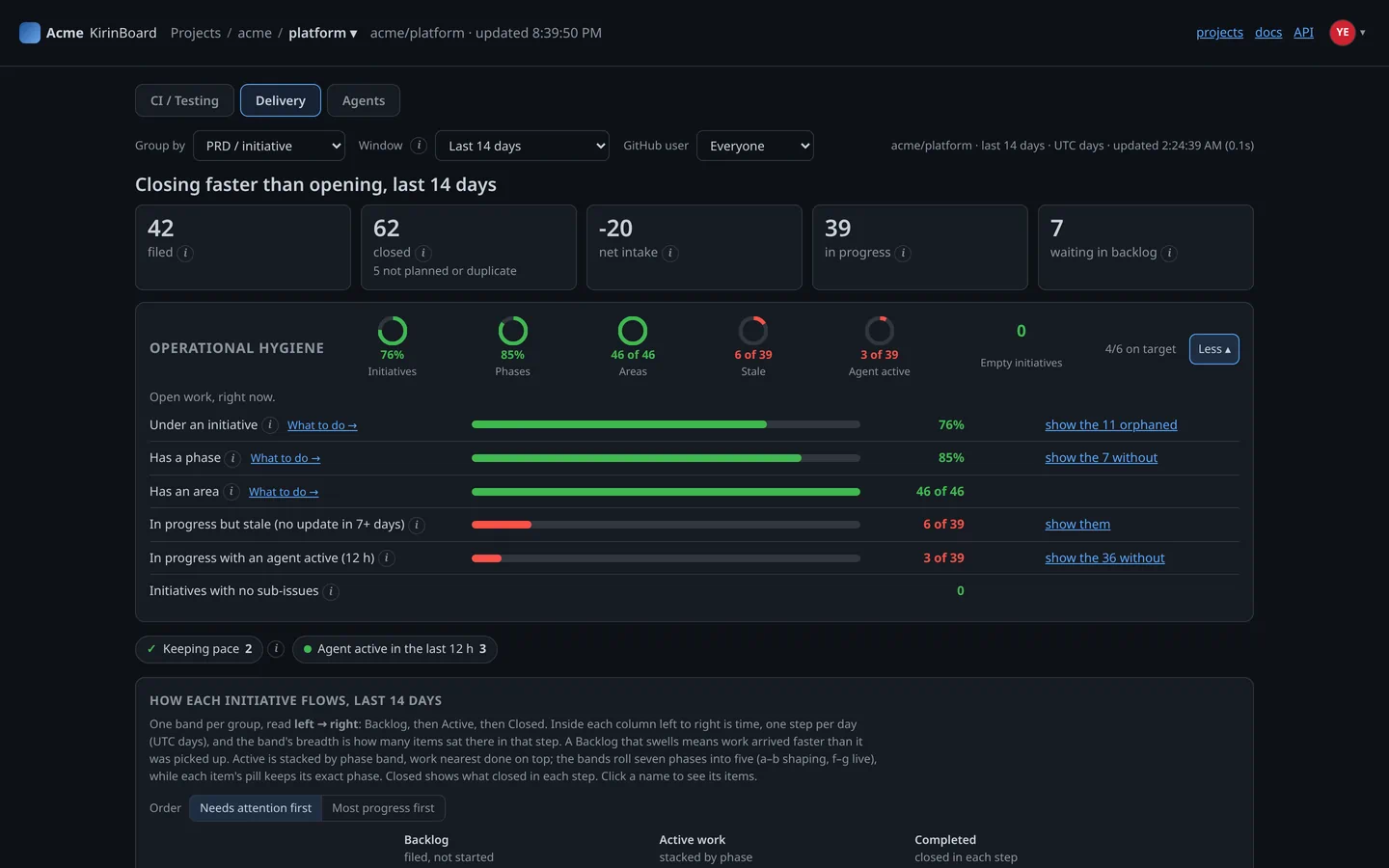Click info icon next to Keeping pace chip
This screenshot has width=1389, height=868.
coord(276,649)
